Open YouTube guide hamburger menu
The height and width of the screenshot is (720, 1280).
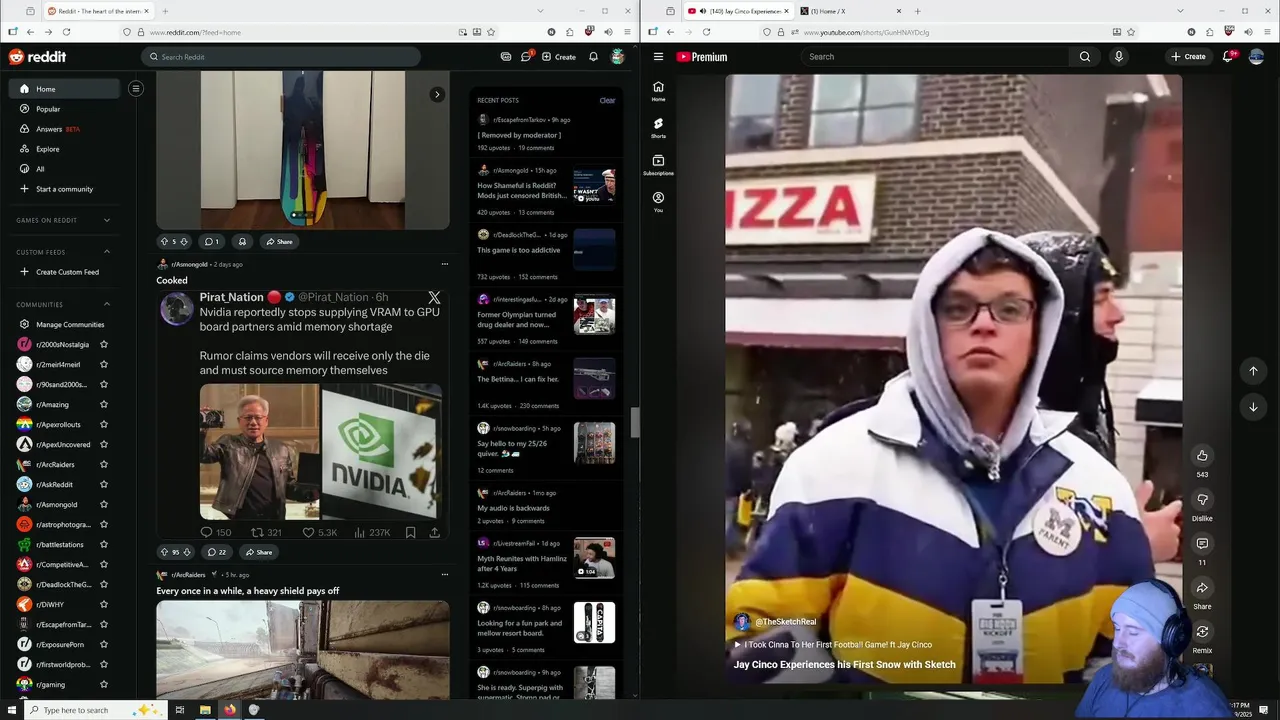click(x=658, y=57)
